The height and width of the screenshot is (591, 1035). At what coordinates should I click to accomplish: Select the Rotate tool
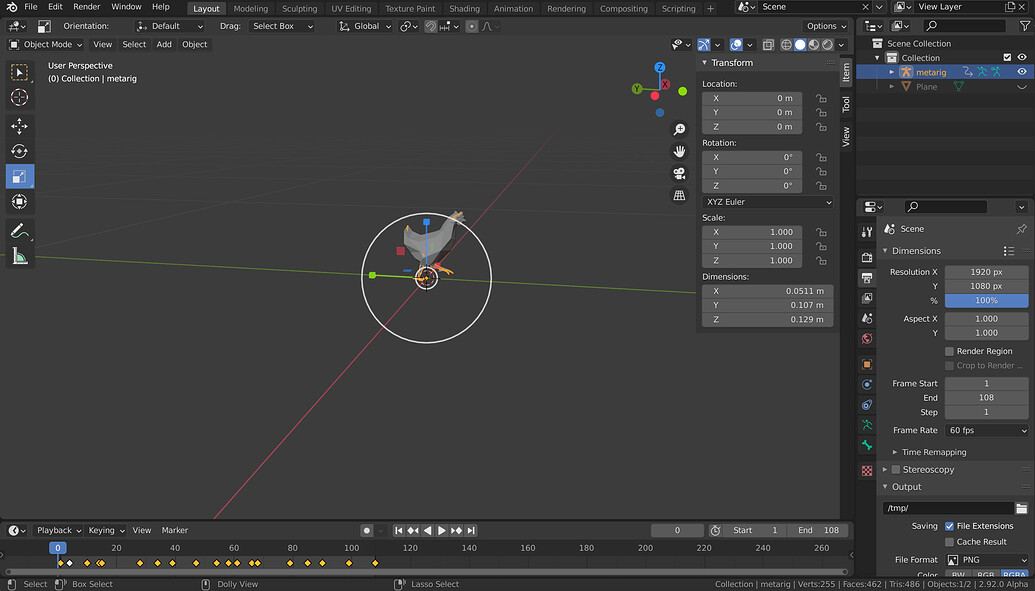[20, 151]
